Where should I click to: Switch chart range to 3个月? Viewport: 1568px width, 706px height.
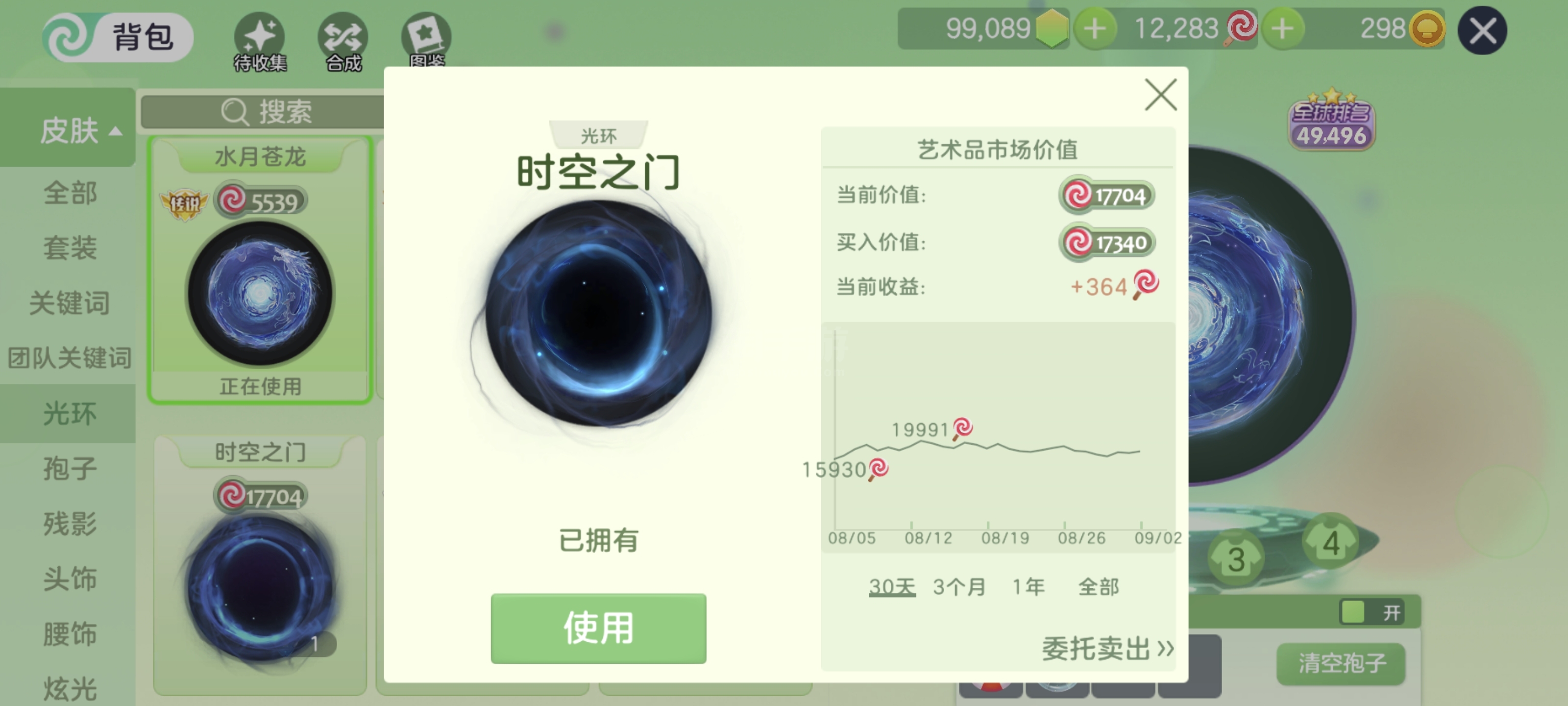click(x=959, y=586)
